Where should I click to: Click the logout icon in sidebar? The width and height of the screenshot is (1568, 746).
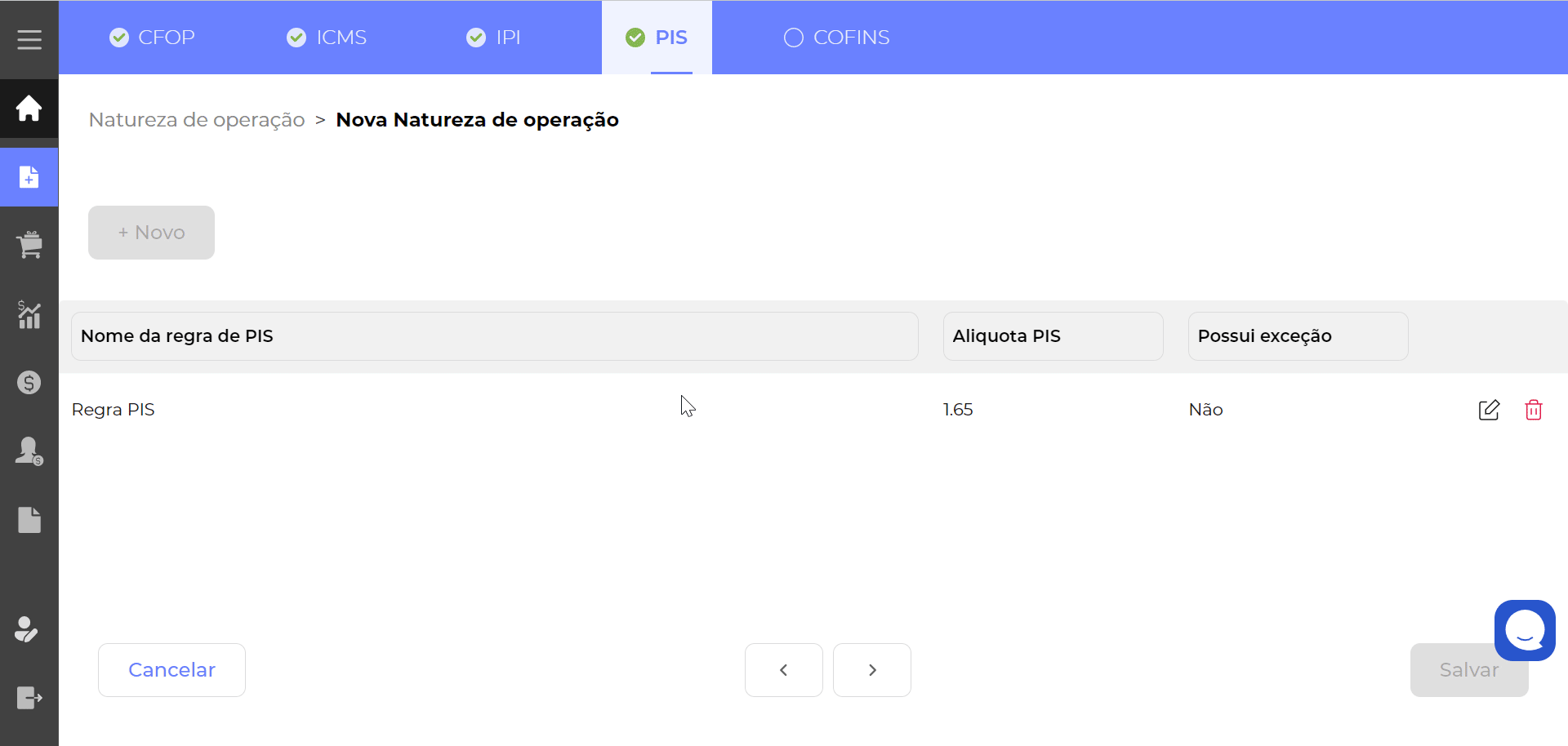point(29,698)
